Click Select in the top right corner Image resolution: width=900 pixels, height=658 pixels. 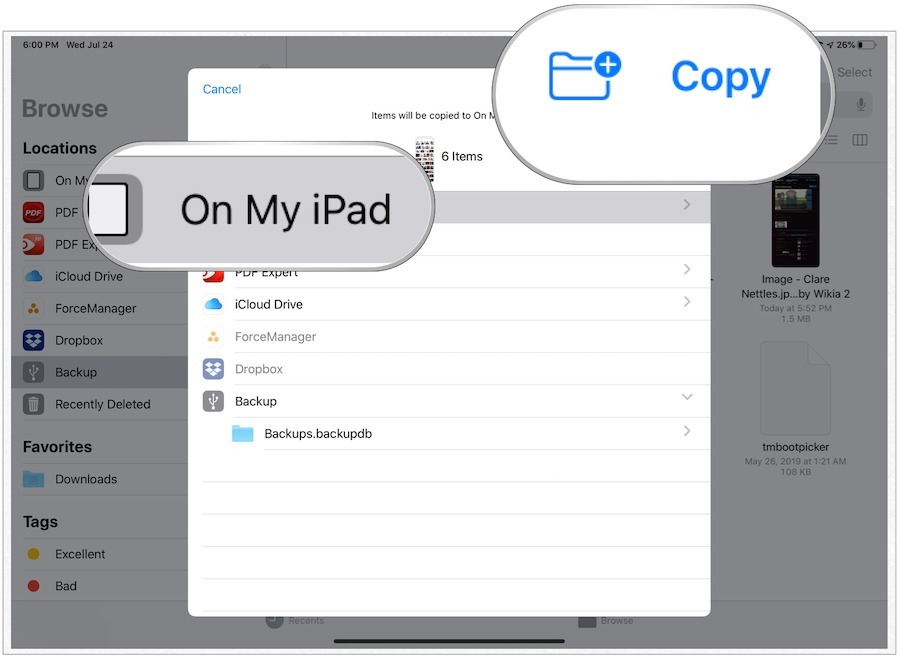[854, 72]
